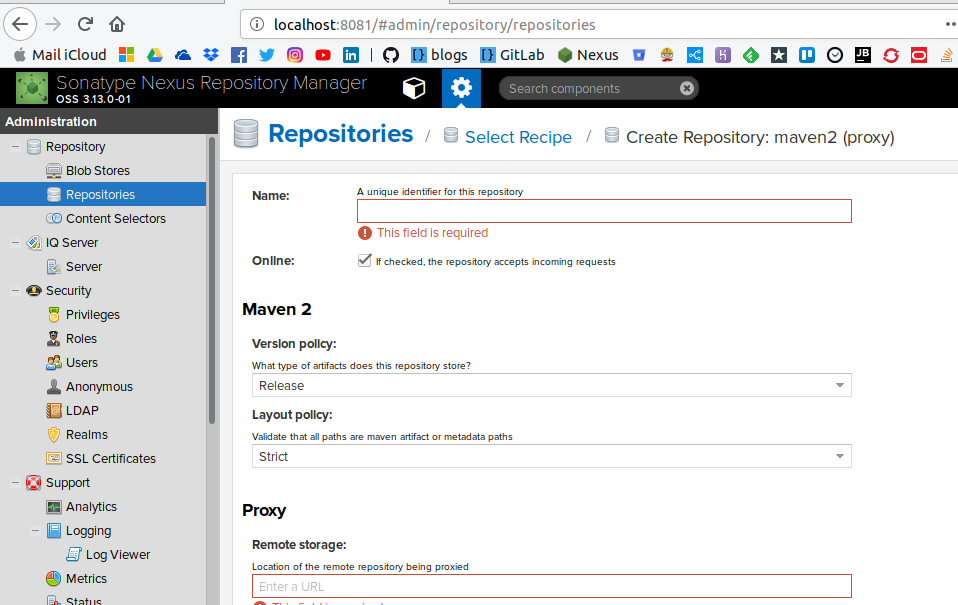
Task: Open the LinkedIn bookmark icon
Action: (x=351, y=55)
